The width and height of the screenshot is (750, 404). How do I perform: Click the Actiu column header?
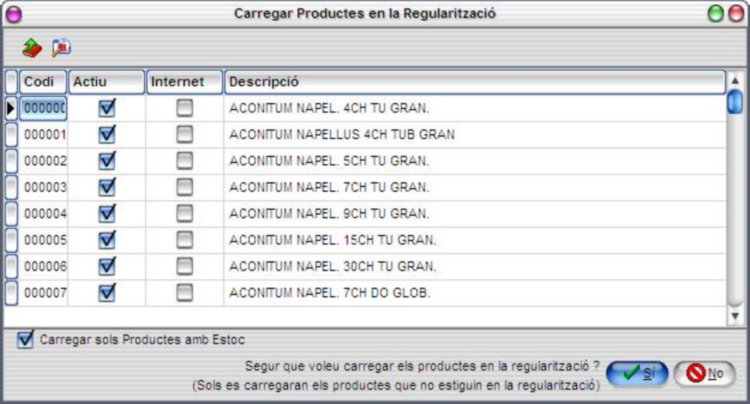point(106,82)
